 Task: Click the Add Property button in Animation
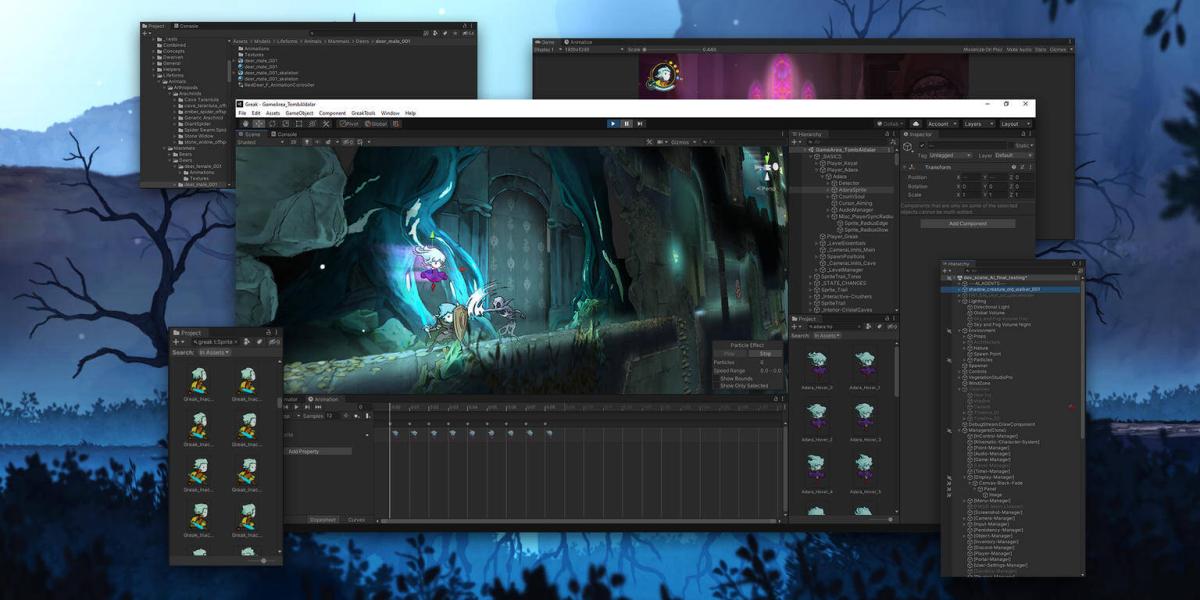tap(319, 451)
